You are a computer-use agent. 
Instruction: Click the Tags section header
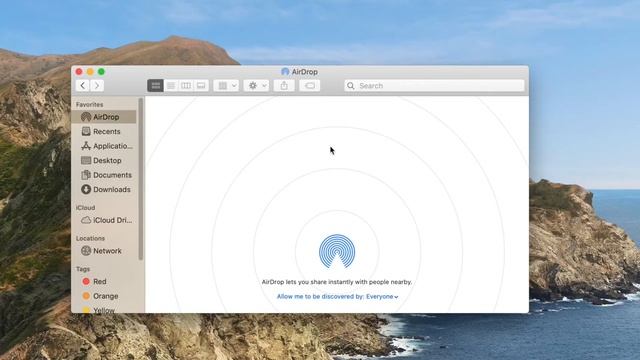point(82,269)
